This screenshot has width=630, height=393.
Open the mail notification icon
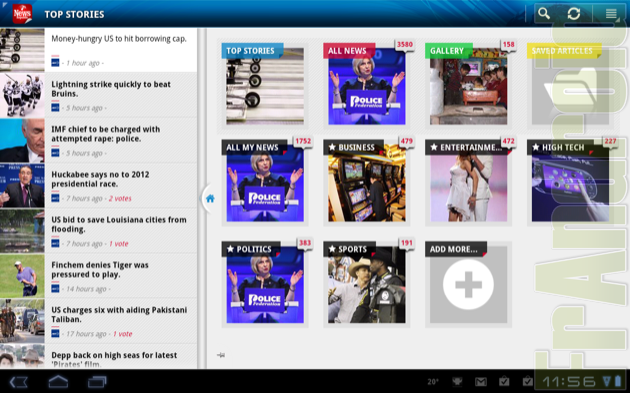click(481, 381)
